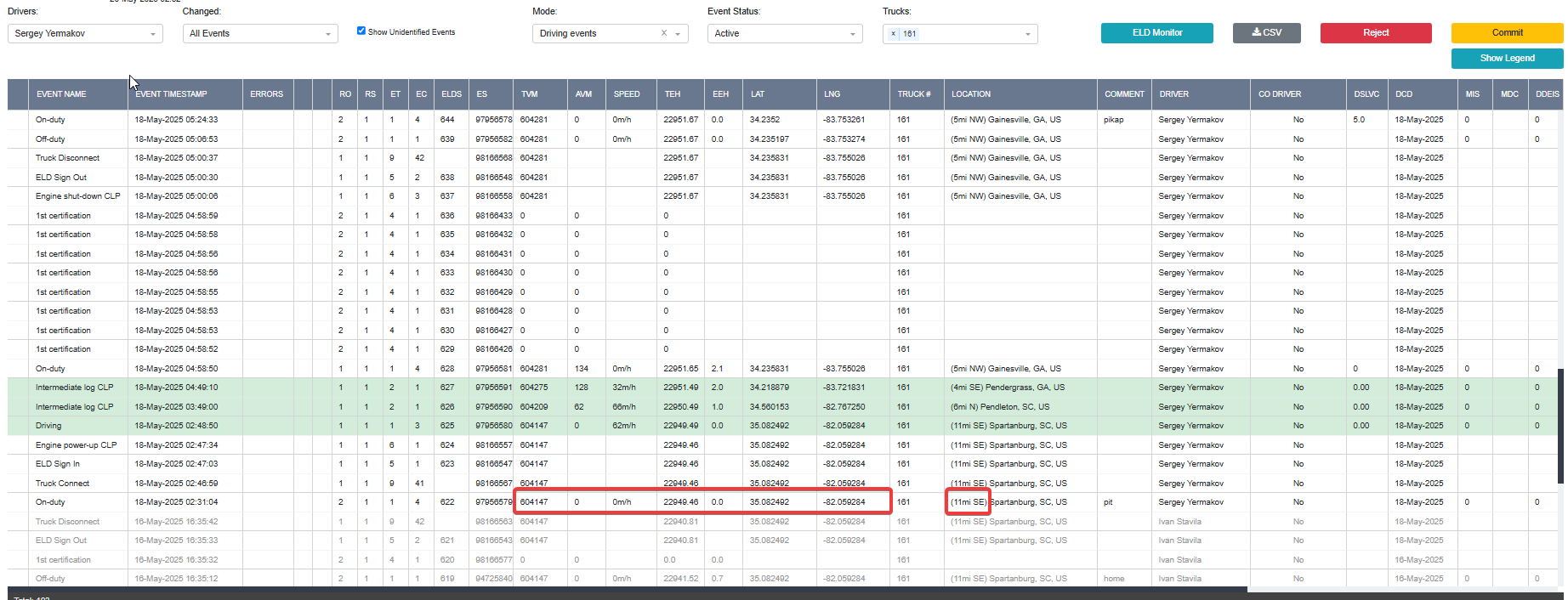Remove truck 161 tag from Trucks filter
The image size is (1568, 600).
click(x=893, y=34)
